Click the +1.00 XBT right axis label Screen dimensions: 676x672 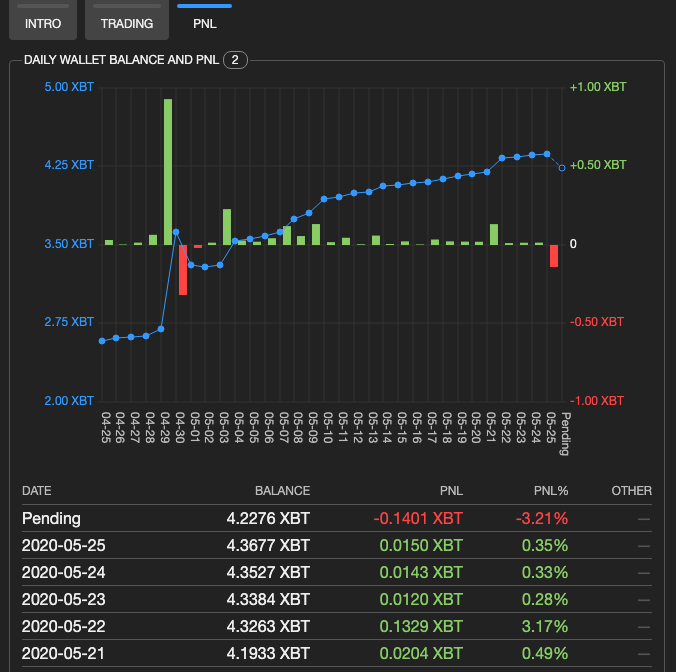[x=598, y=87]
